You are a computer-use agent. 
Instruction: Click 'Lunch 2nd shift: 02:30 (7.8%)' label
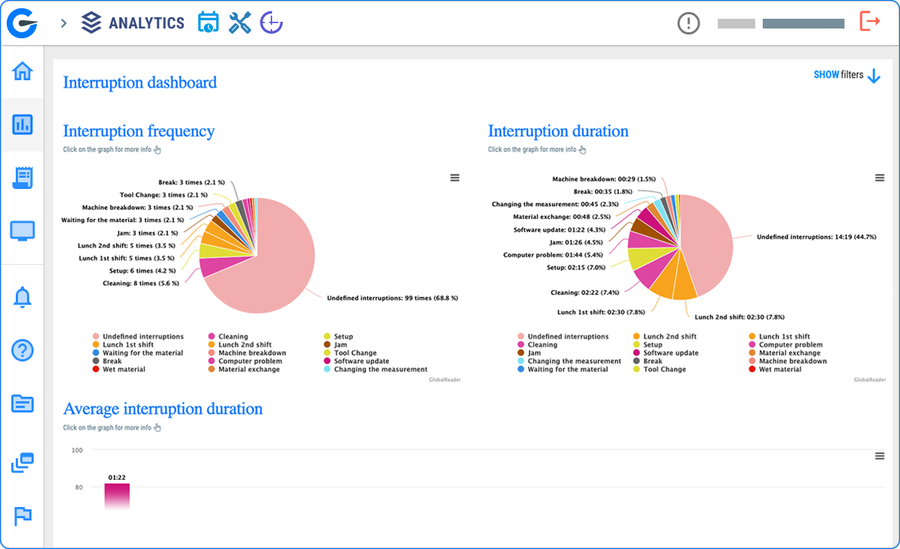[x=739, y=317]
